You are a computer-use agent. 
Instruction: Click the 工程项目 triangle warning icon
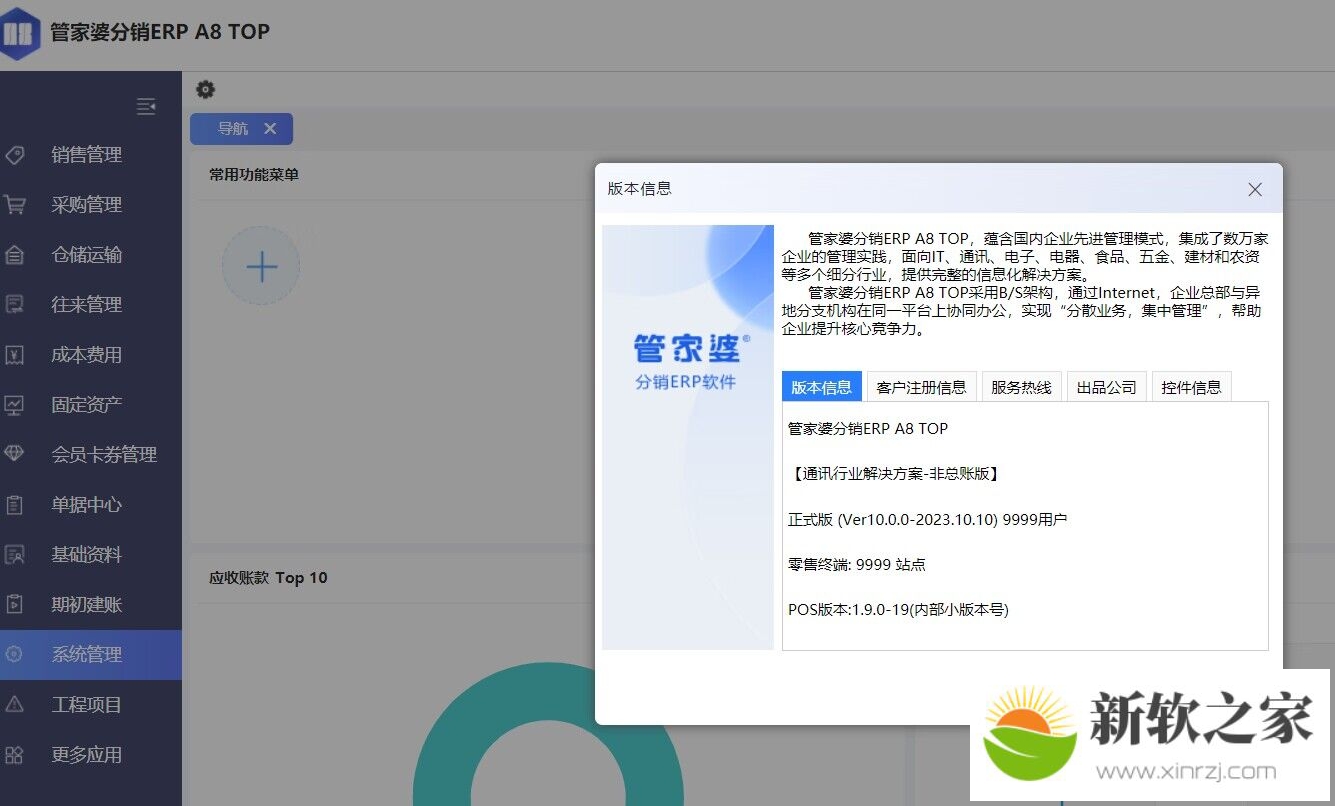tap(14, 705)
